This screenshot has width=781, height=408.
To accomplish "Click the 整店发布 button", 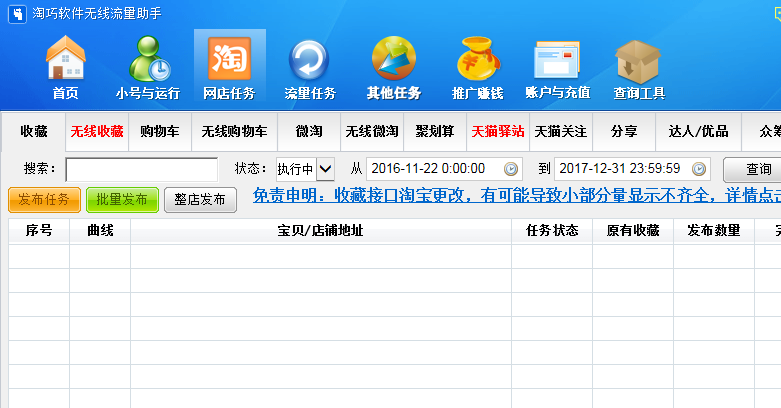I will pos(200,200).
